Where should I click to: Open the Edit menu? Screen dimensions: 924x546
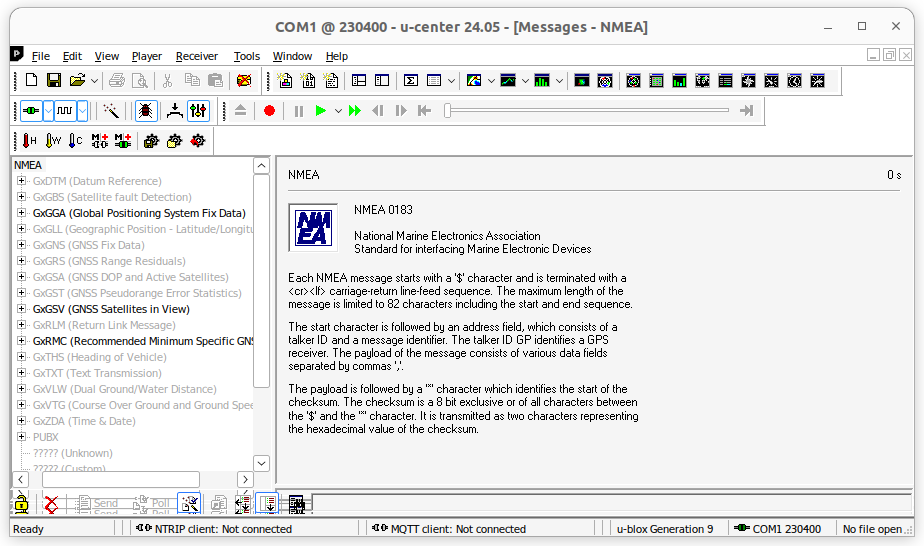tap(72, 56)
